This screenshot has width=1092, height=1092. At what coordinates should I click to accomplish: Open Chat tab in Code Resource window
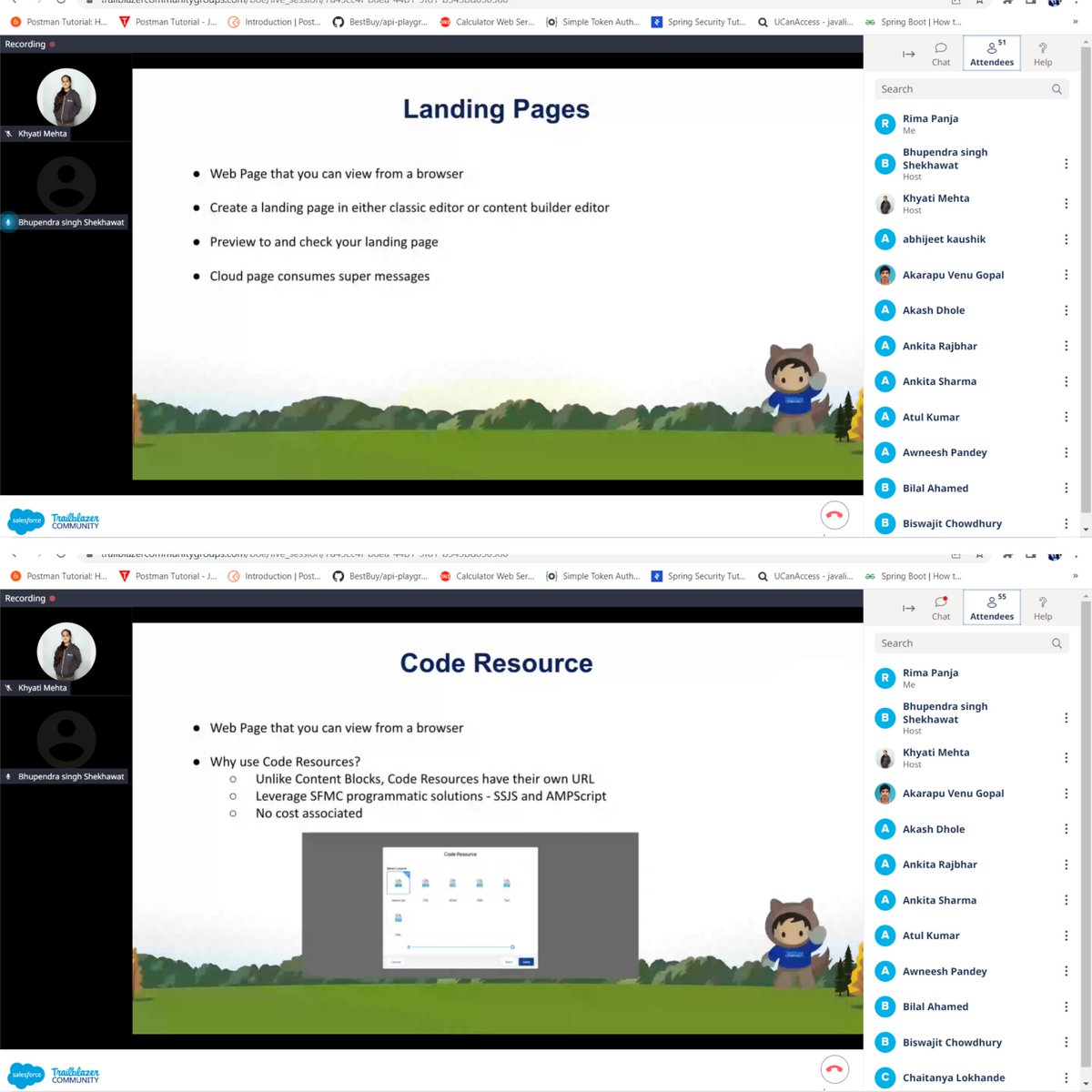pyautogui.click(x=941, y=608)
